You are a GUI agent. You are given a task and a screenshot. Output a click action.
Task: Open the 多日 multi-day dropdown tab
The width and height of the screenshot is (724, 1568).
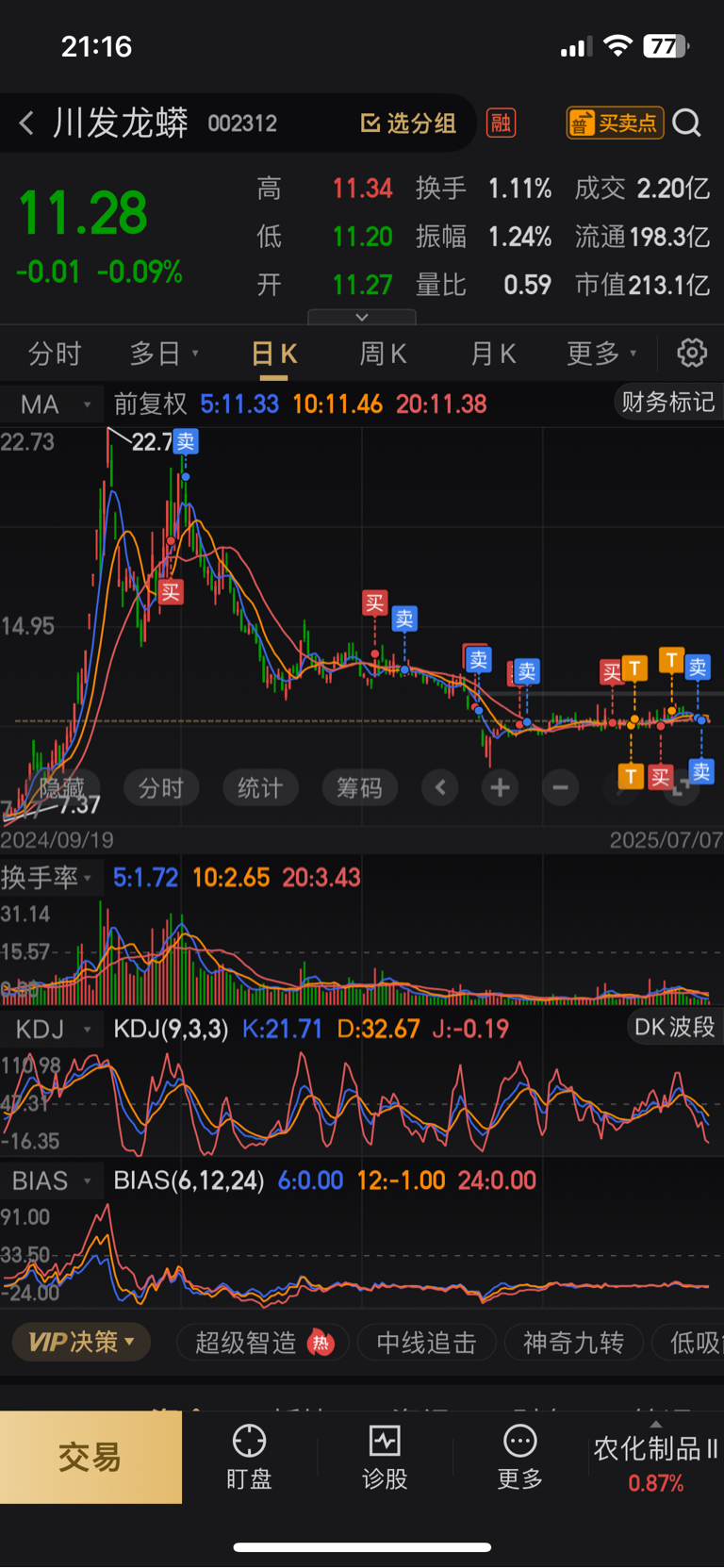click(x=164, y=354)
